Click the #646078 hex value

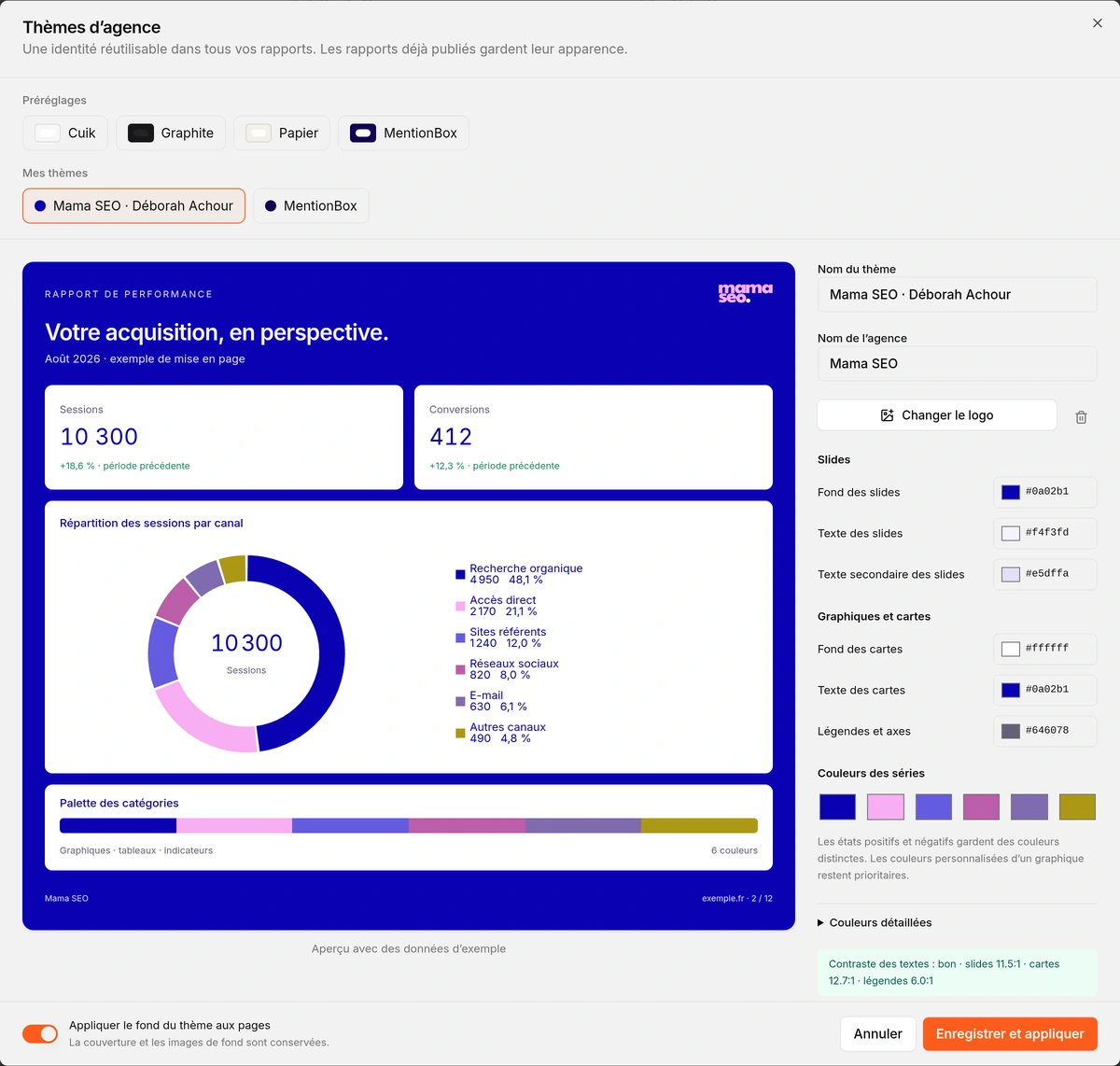coord(1047,730)
